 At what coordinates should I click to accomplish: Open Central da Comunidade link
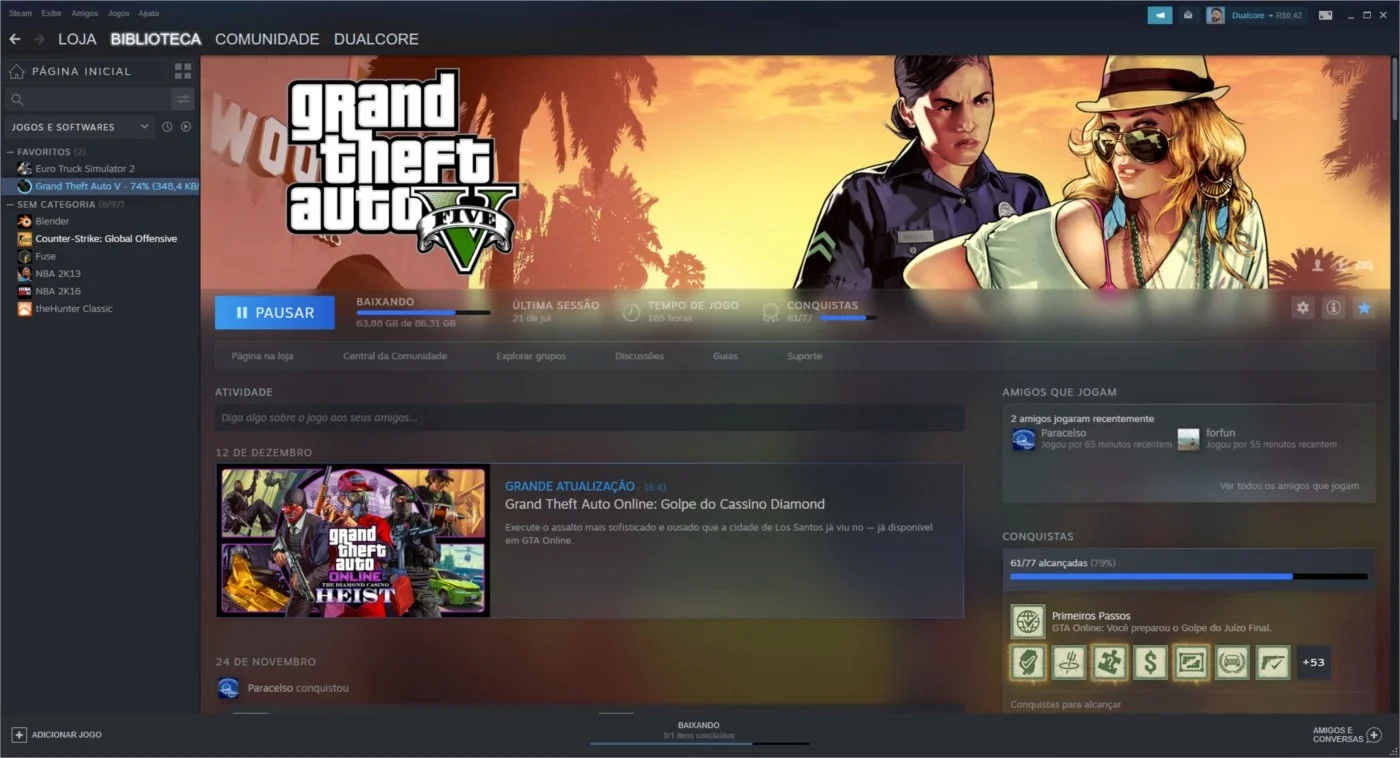(x=395, y=356)
